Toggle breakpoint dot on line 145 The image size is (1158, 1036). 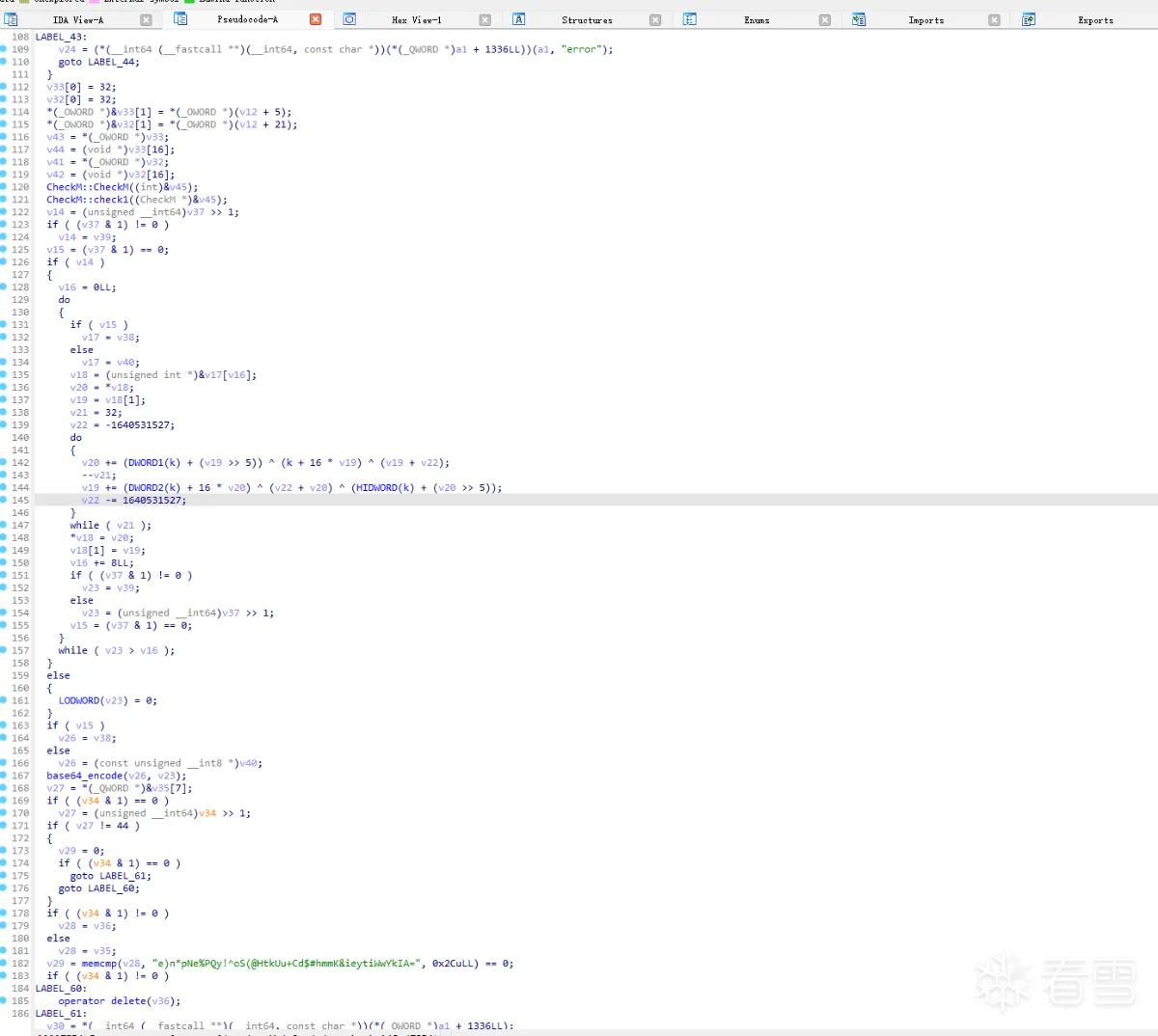(x=4, y=500)
